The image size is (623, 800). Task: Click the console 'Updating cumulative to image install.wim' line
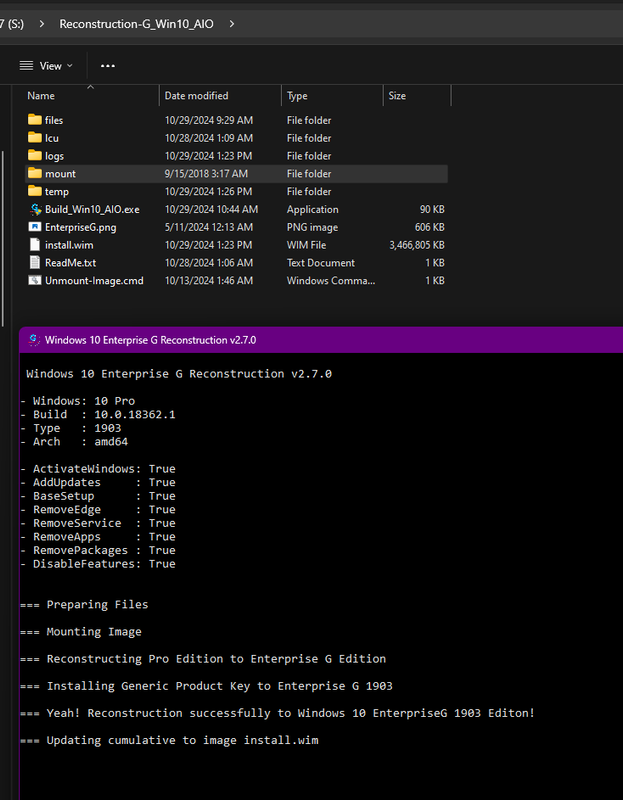pos(169,740)
